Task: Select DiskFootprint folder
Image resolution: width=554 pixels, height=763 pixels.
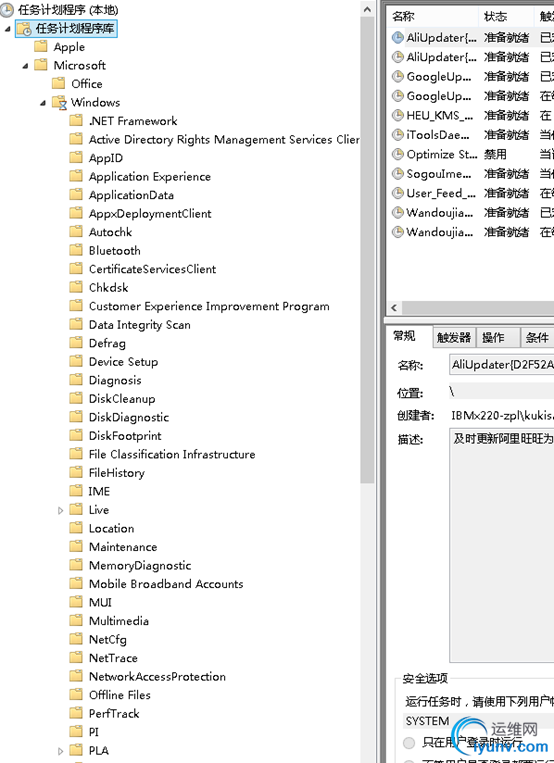Action: pyautogui.click(x=125, y=436)
